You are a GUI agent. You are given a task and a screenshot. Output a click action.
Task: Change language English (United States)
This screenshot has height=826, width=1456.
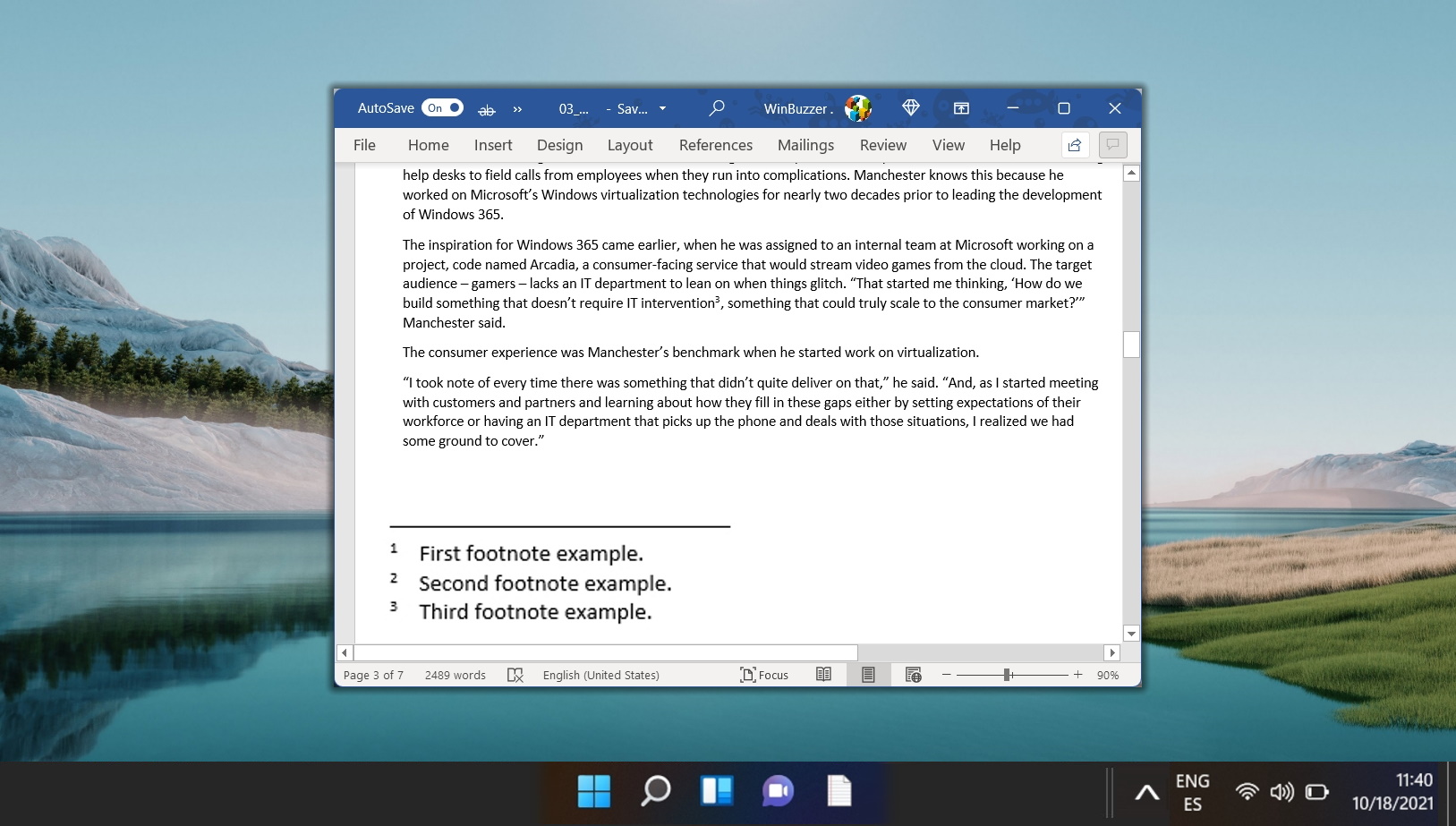click(x=601, y=675)
